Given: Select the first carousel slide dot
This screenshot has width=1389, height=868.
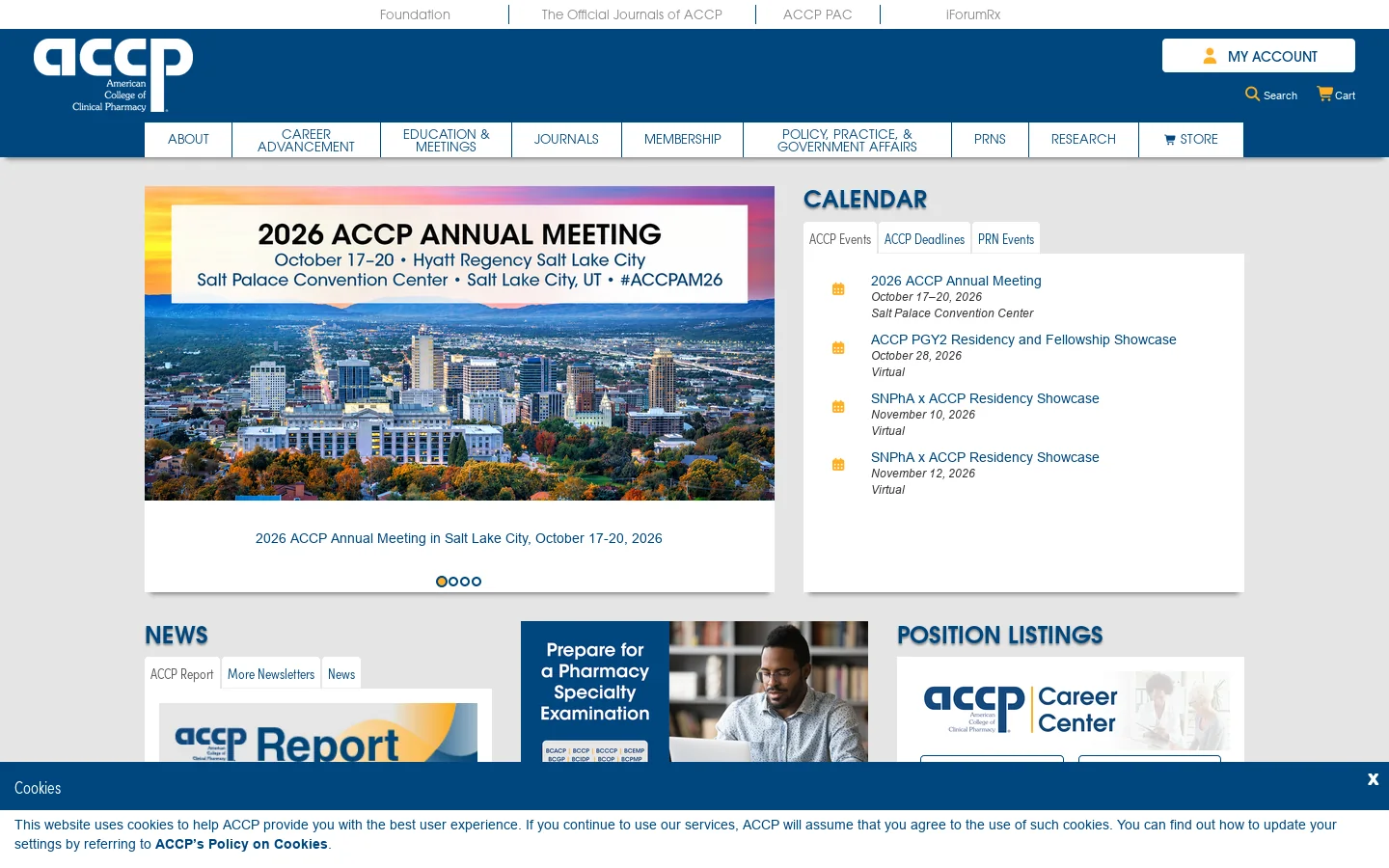Looking at the screenshot, I should (x=442, y=582).
